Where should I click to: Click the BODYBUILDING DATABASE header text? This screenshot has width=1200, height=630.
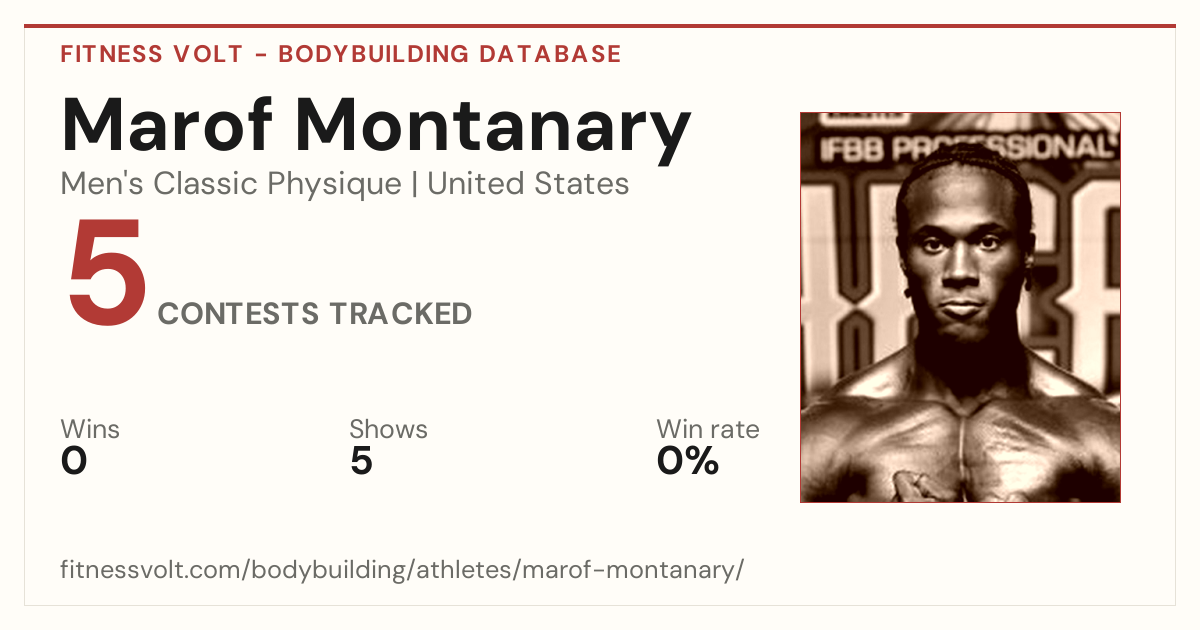pyautogui.click(x=450, y=54)
